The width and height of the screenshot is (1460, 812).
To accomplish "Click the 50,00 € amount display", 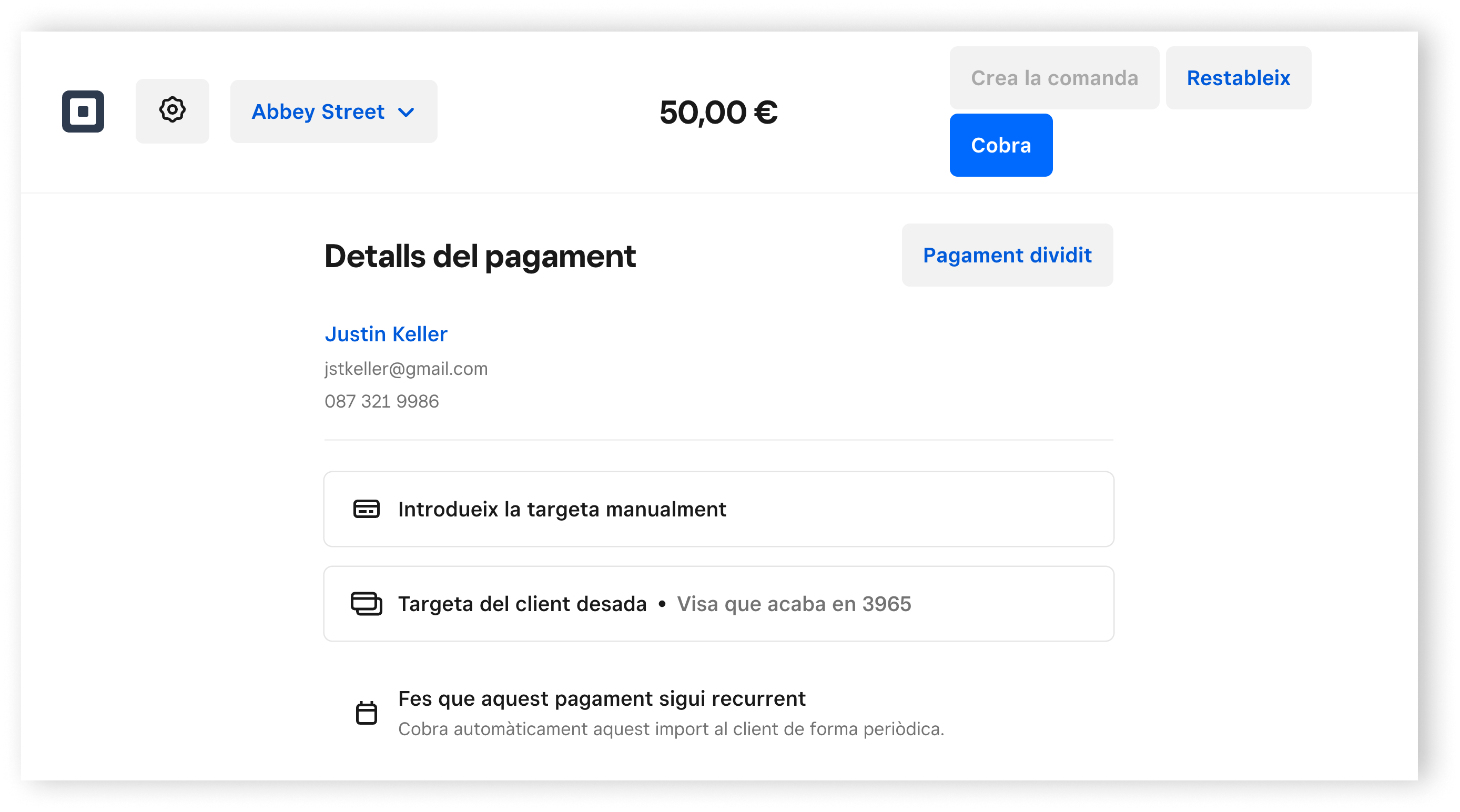I will pyautogui.click(x=718, y=111).
